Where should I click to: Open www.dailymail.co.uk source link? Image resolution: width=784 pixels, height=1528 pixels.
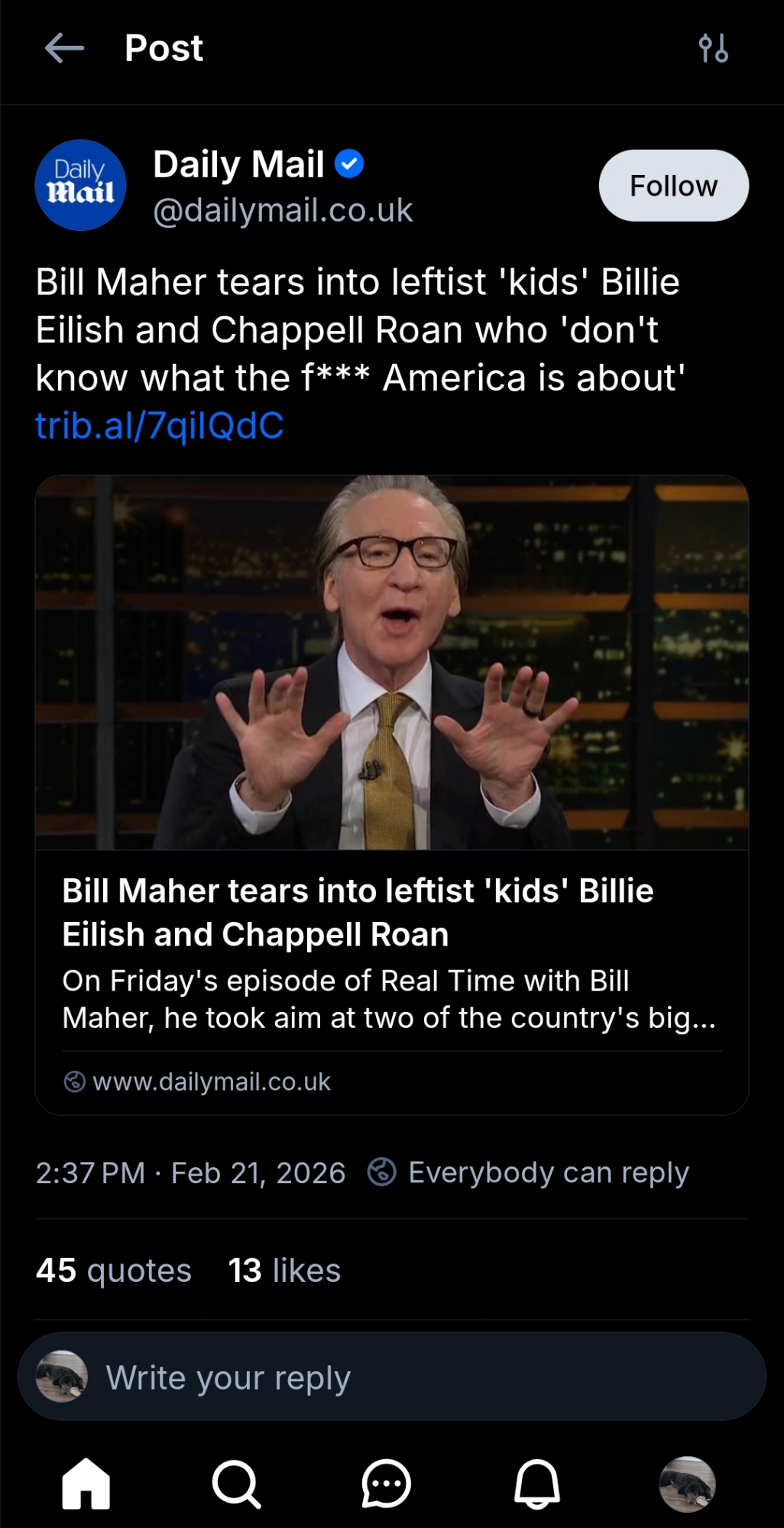211,1082
